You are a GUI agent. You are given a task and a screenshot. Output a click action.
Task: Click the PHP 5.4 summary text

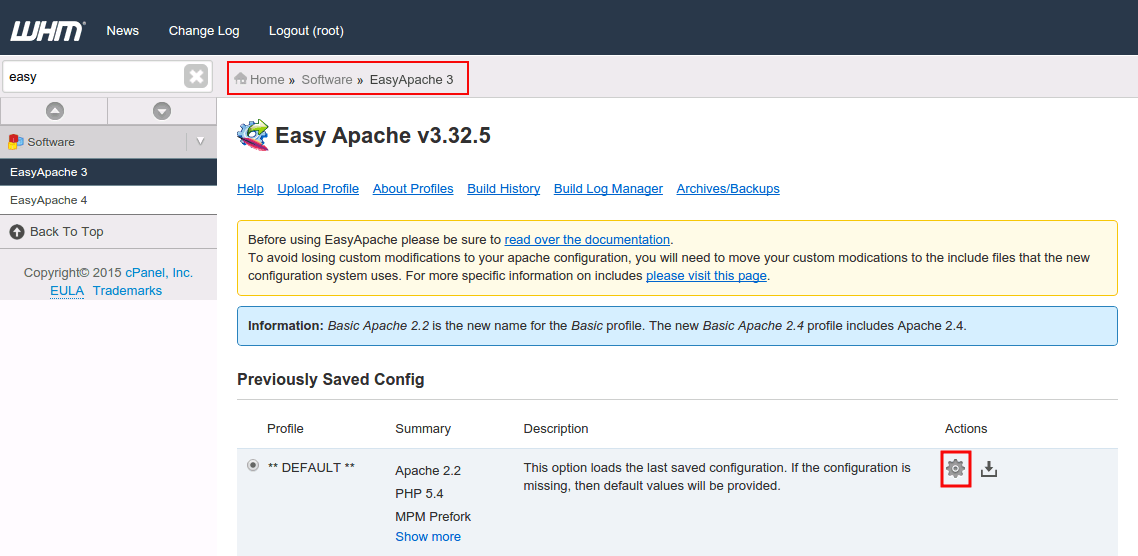(419, 494)
